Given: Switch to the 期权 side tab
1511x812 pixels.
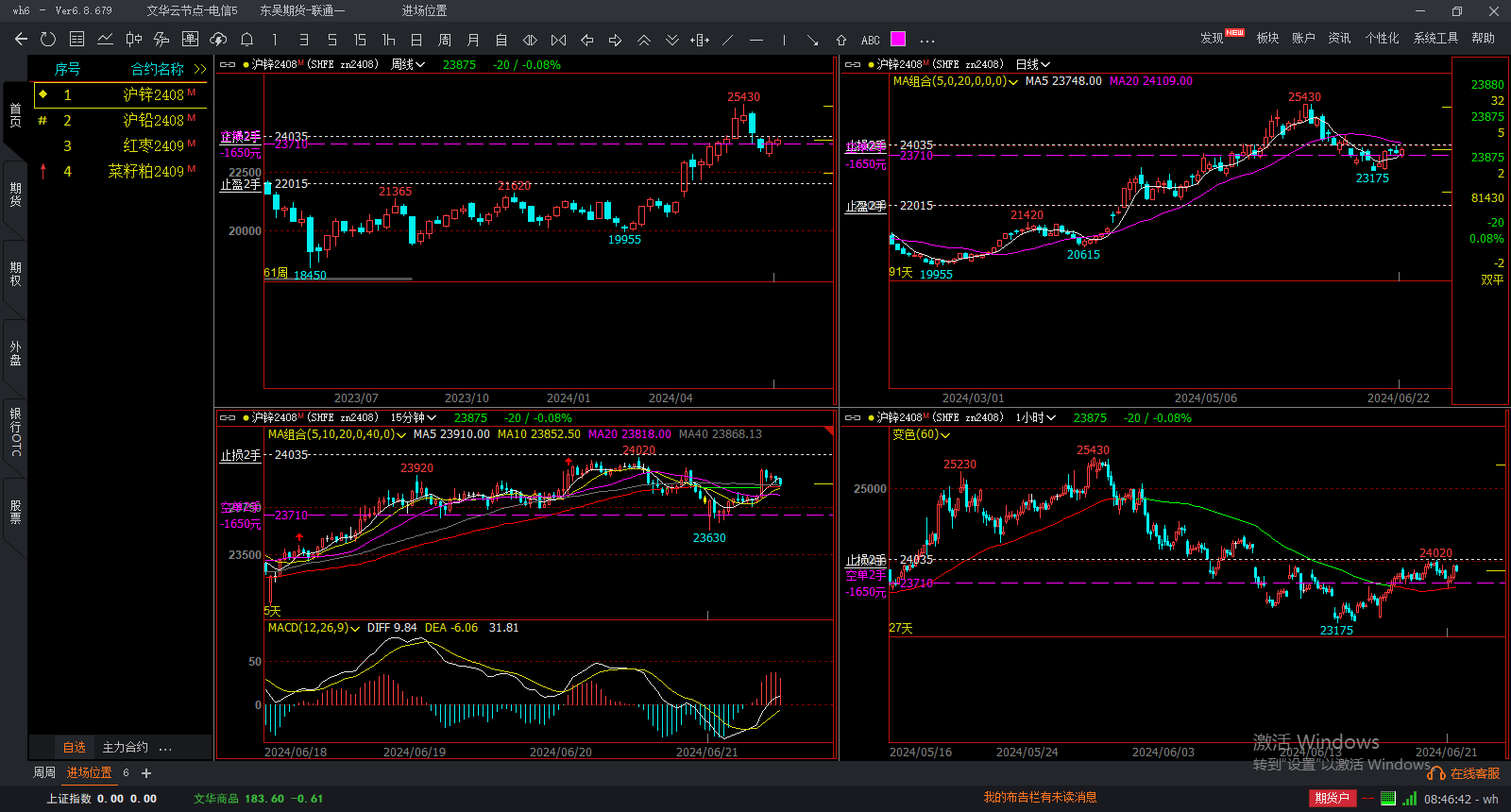Looking at the screenshot, I should coord(15,275).
